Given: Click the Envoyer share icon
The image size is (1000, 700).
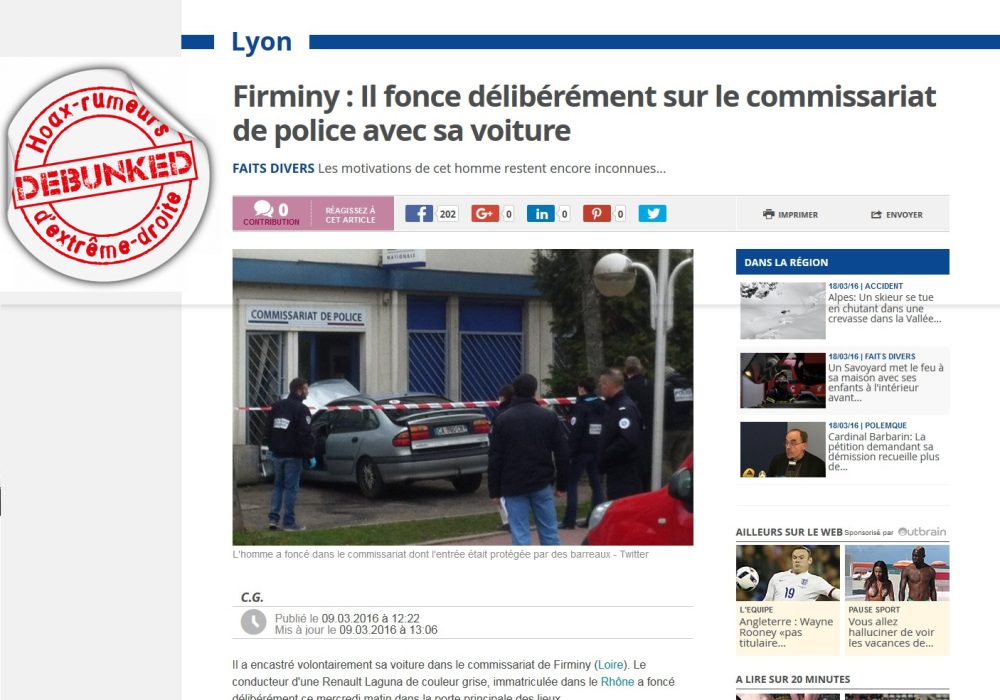Looking at the screenshot, I should coord(876,215).
